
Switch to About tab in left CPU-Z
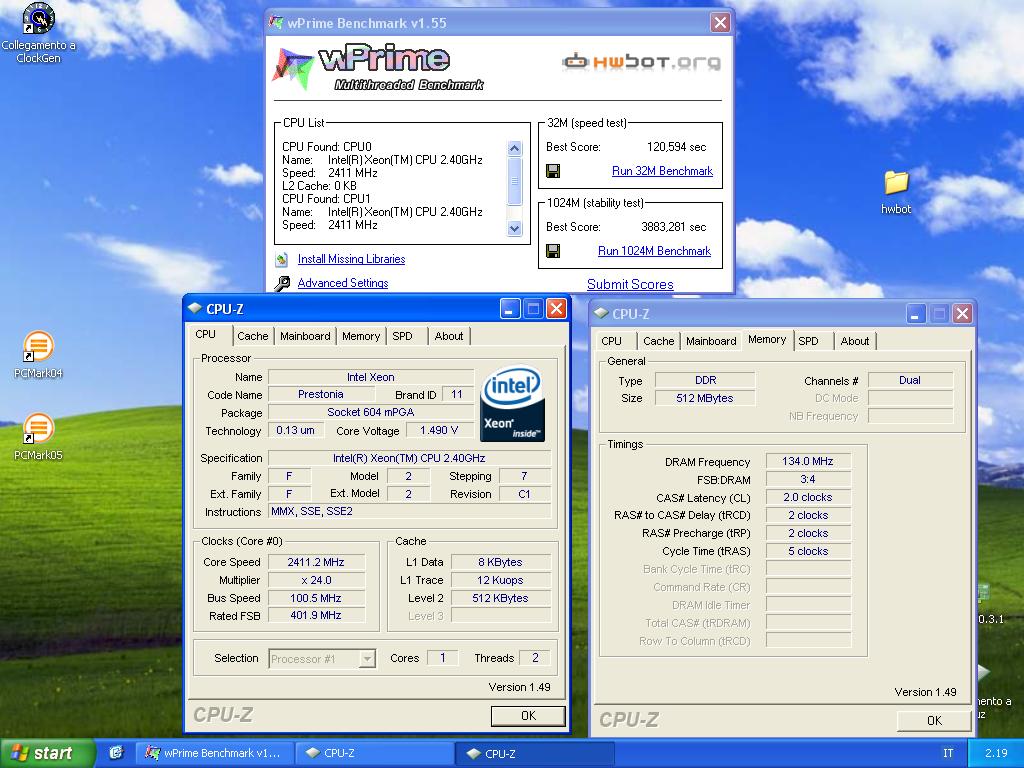(x=449, y=336)
